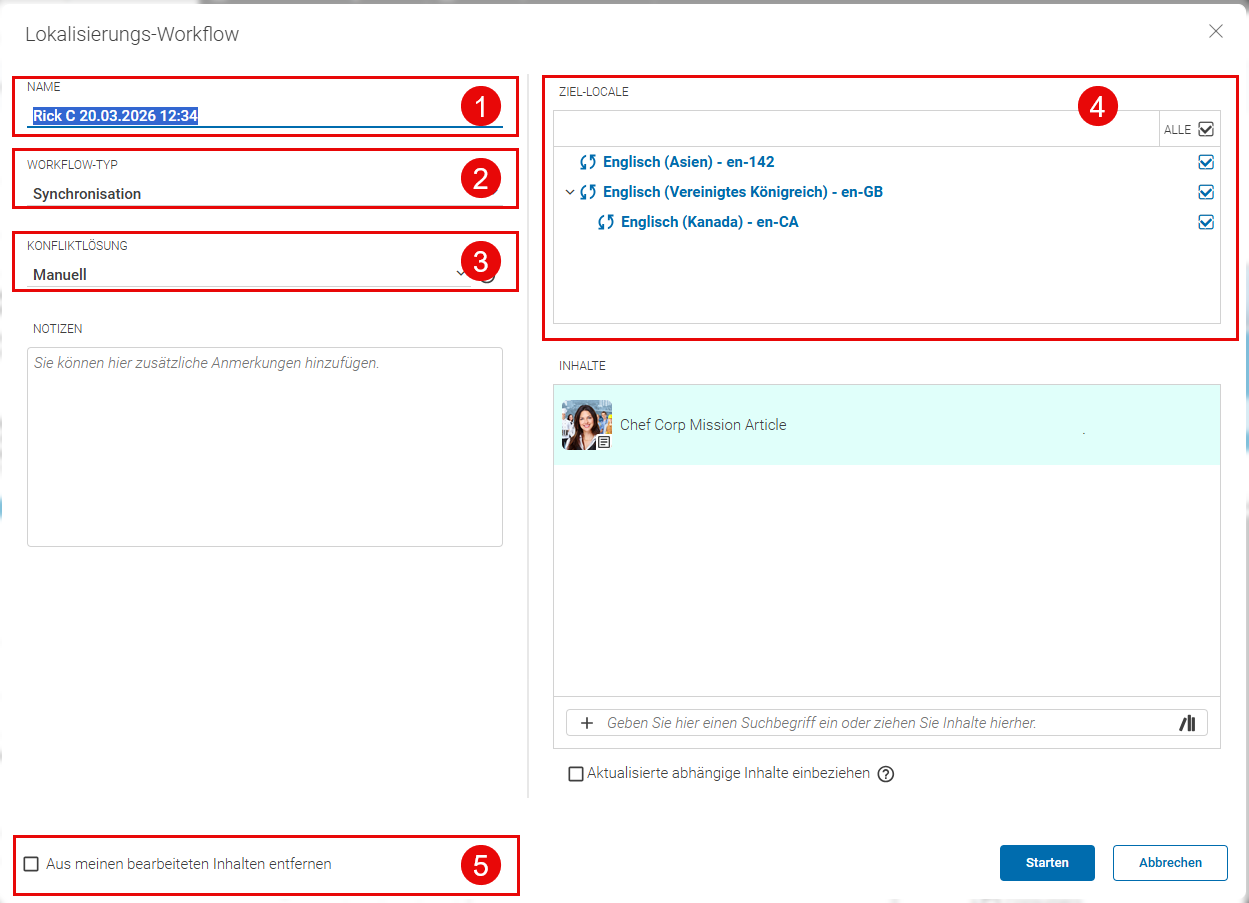
Task: Select Englisch (Kanada) - en-CA tree entry
Action: [709, 222]
